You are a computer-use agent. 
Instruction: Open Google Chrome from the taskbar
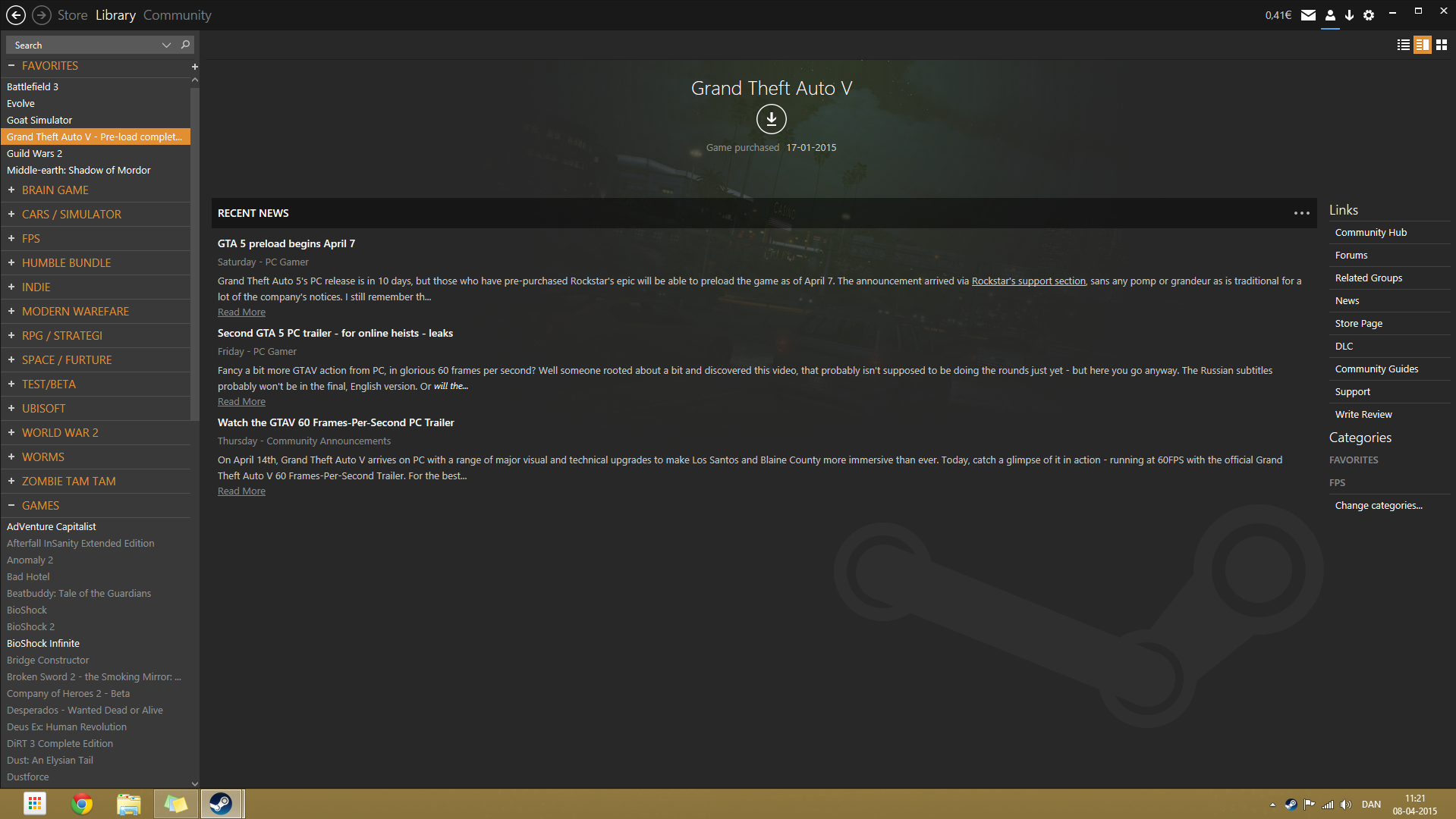[x=82, y=804]
